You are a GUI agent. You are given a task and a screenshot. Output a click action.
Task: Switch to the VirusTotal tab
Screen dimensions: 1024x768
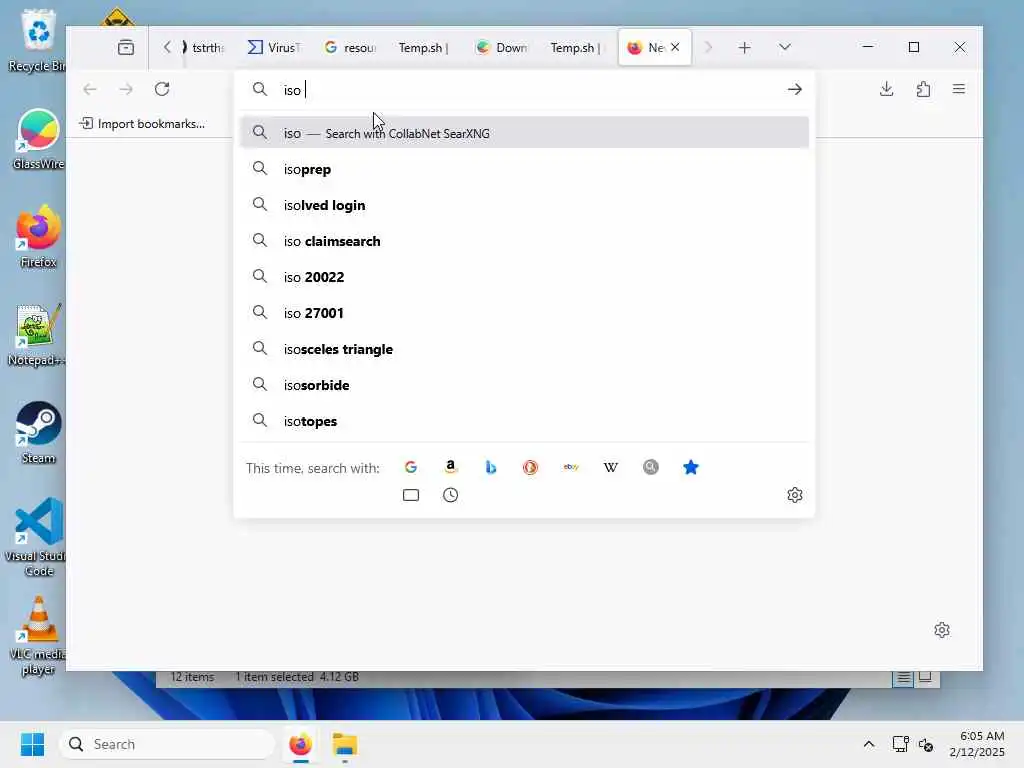click(x=274, y=48)
